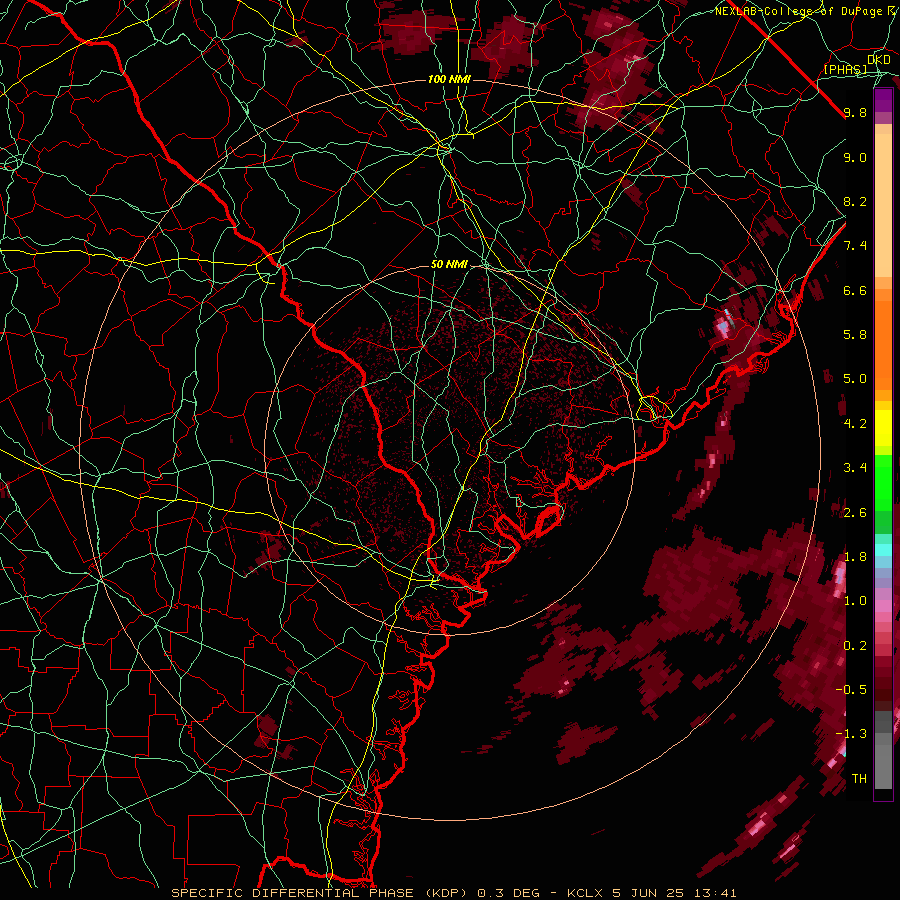Click the 0.2 value on color scale
The image size is (900, 900).
pyautogui.click(x=855, y=646)
